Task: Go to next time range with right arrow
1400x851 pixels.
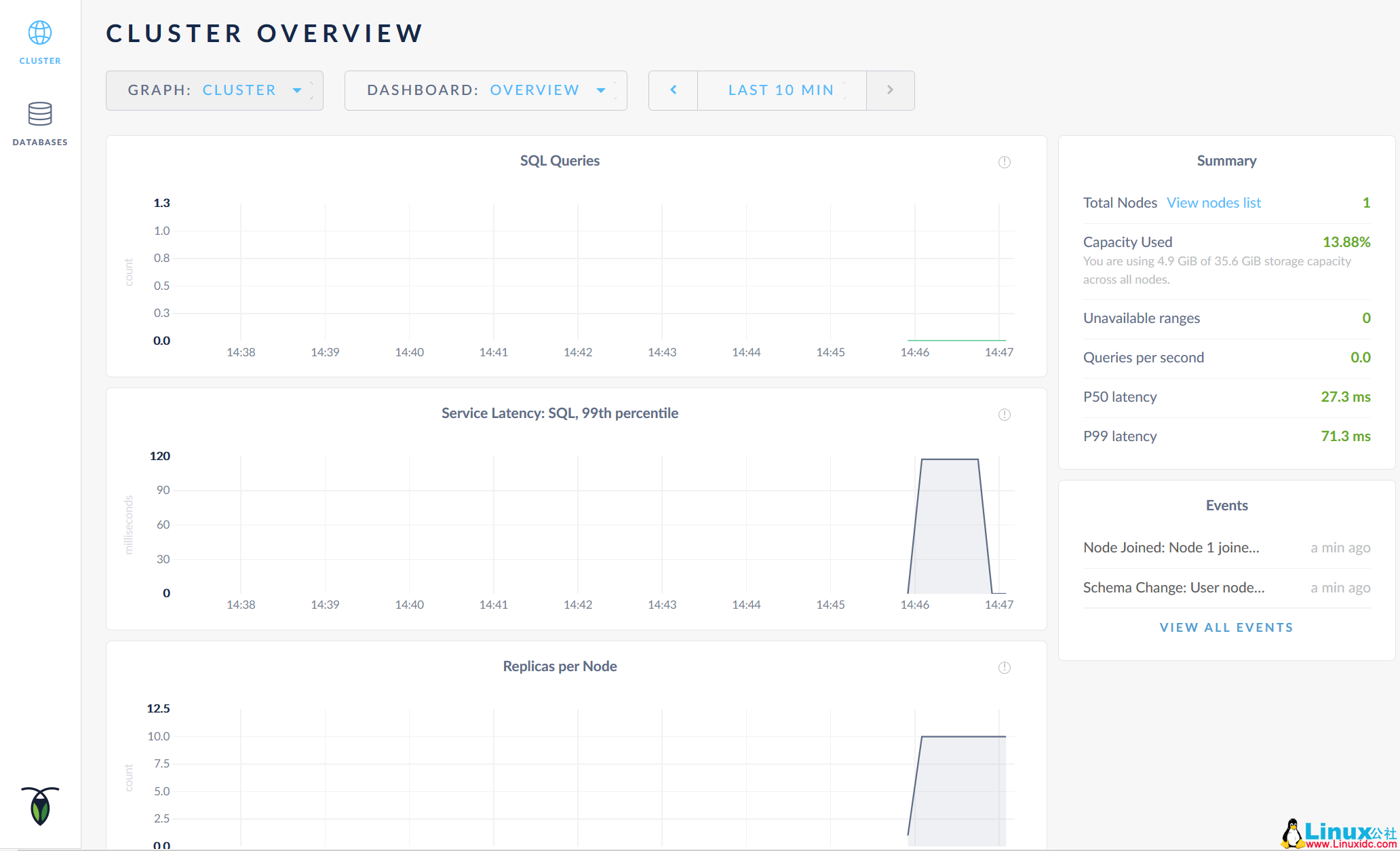Action: [890, 90]
